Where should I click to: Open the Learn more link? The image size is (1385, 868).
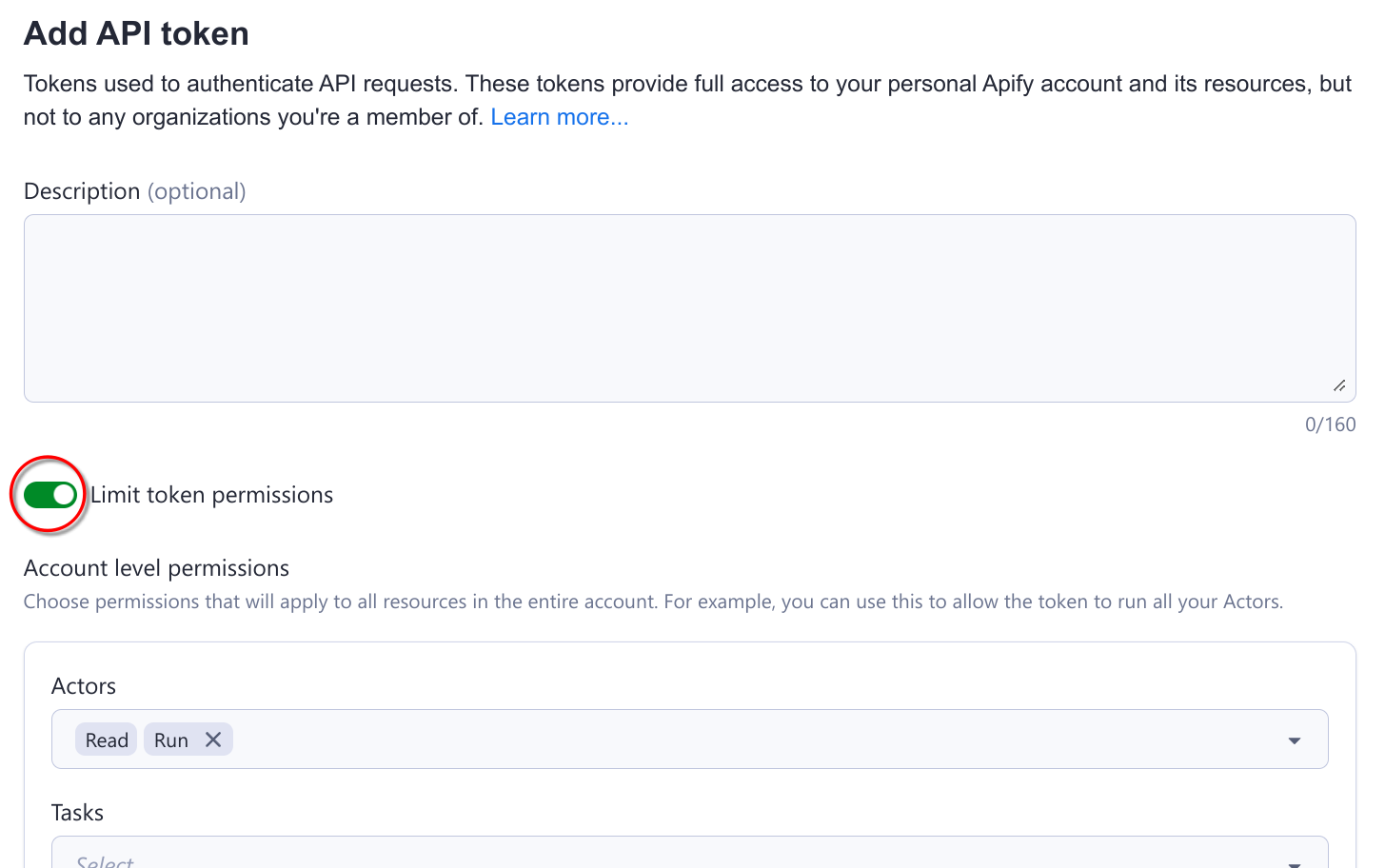click(559, 116)
